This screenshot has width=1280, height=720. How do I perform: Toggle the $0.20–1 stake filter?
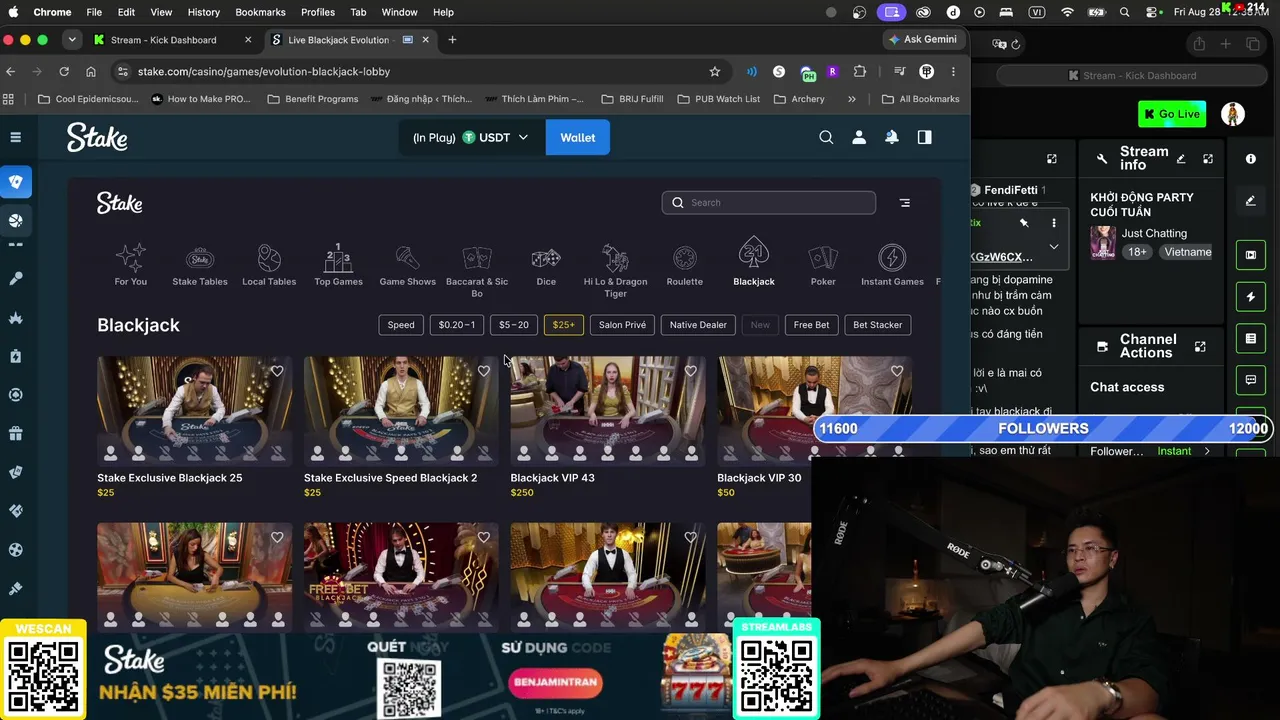[x=457, y=325]
